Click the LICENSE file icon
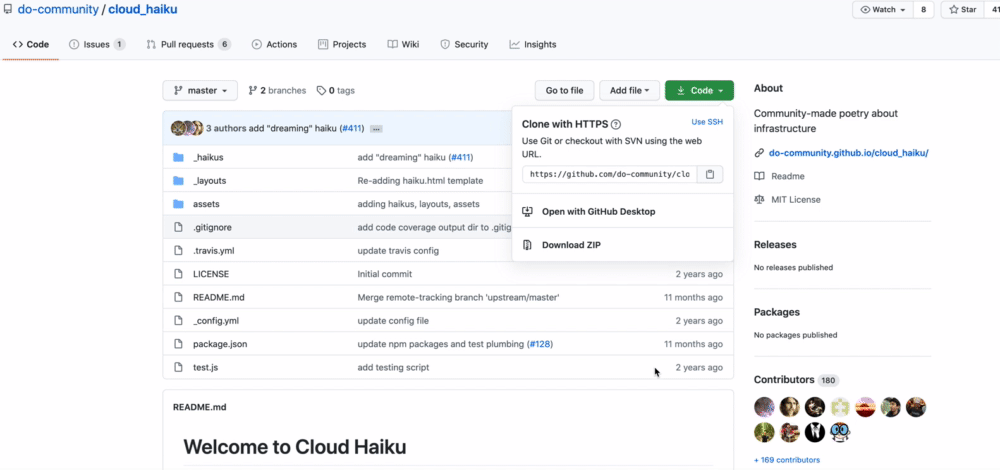The image size is (1000, 470). [179, 274]
